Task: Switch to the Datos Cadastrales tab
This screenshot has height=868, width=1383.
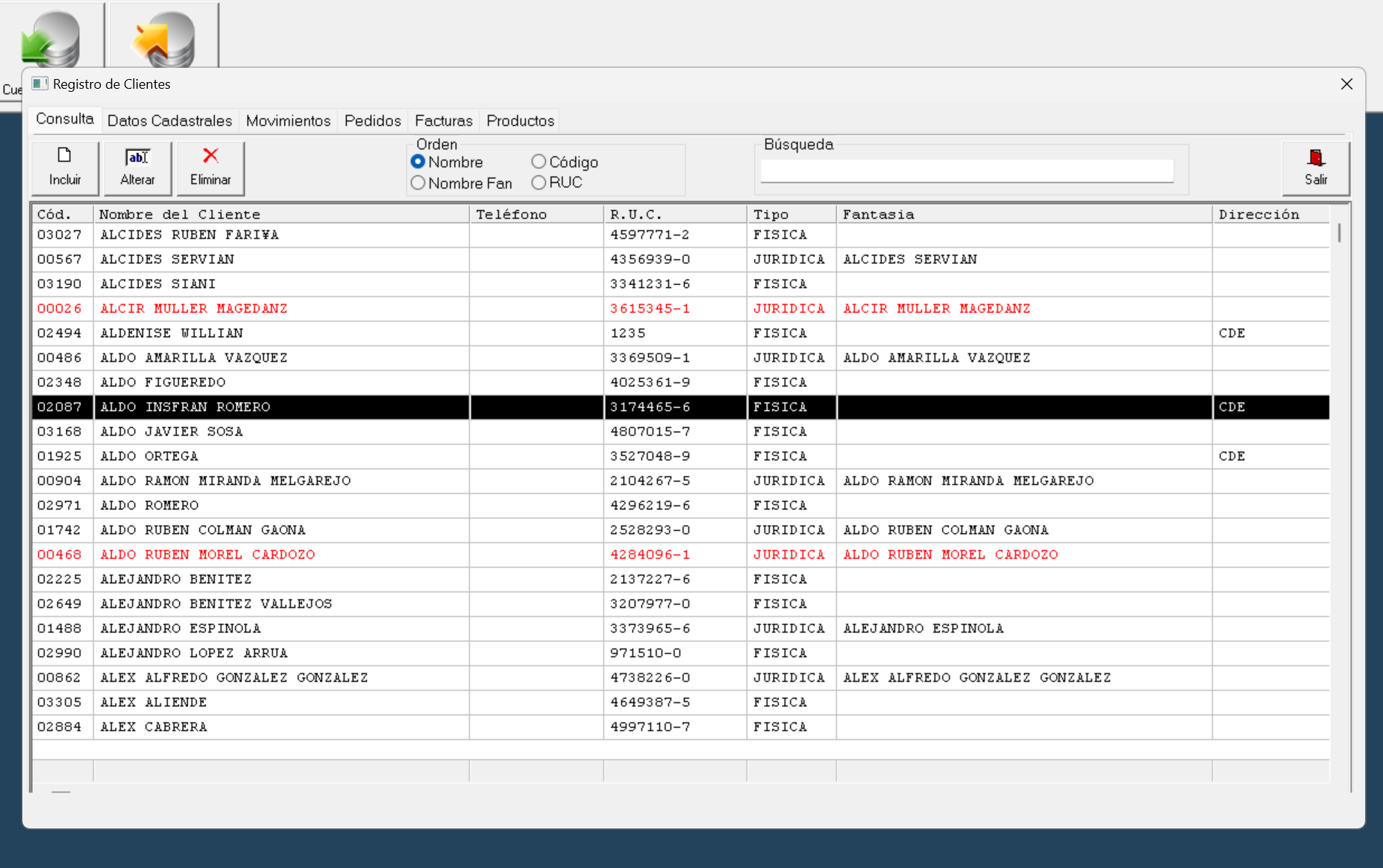Action: coord(169,121)
